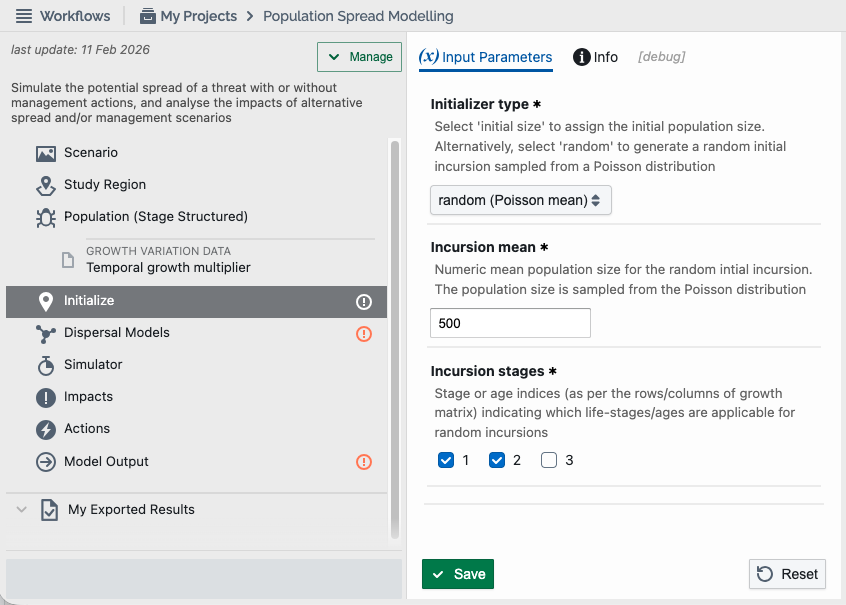Open the Workflows hamburger menu icon
846x605 pixels.
[x=24, y=16]
